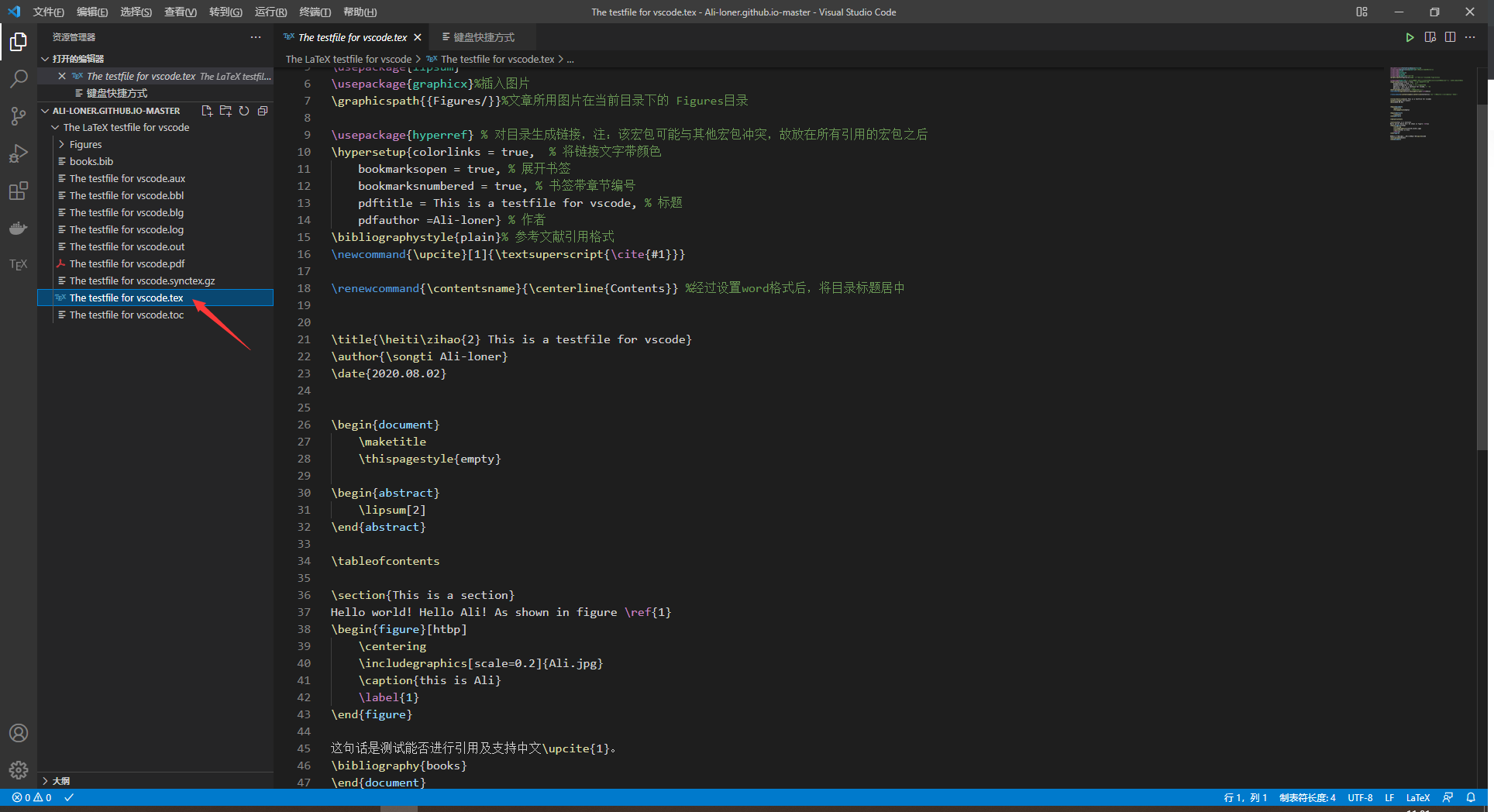Click the Refresh Explorer icon

coord(244,111)
